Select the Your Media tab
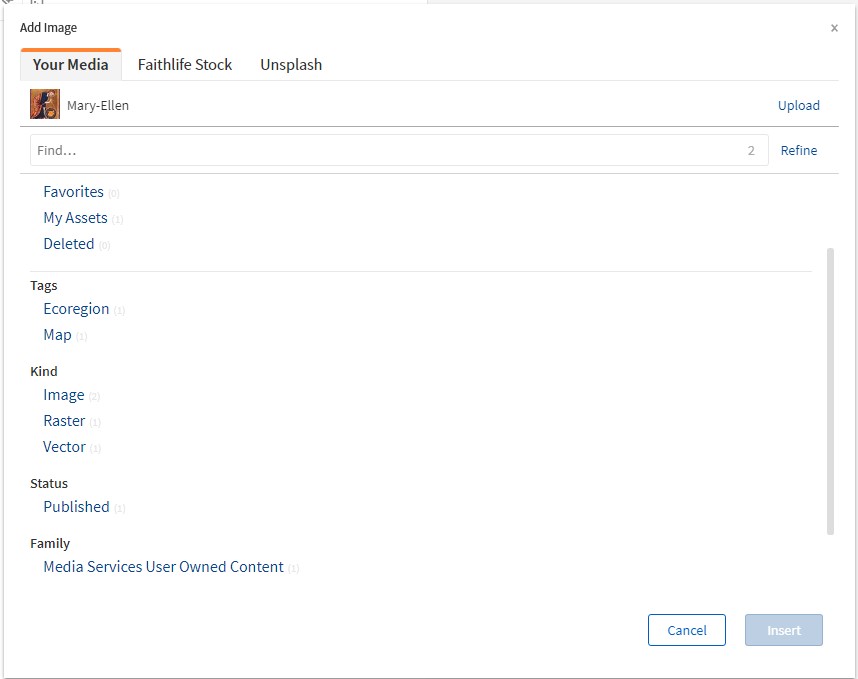 pos(70,64)
